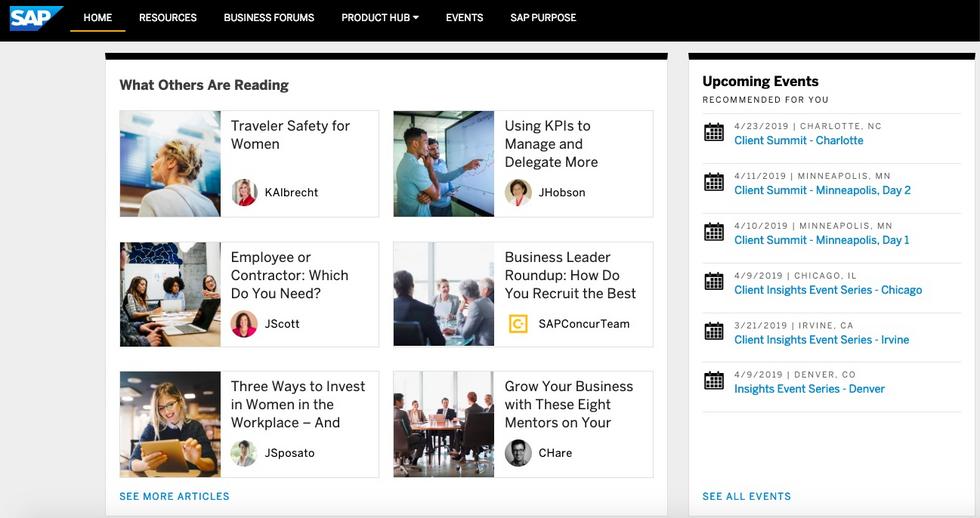This screenshot has width=980, height=518.
Task: Click the See All Events link
Action: click(746, 497)
